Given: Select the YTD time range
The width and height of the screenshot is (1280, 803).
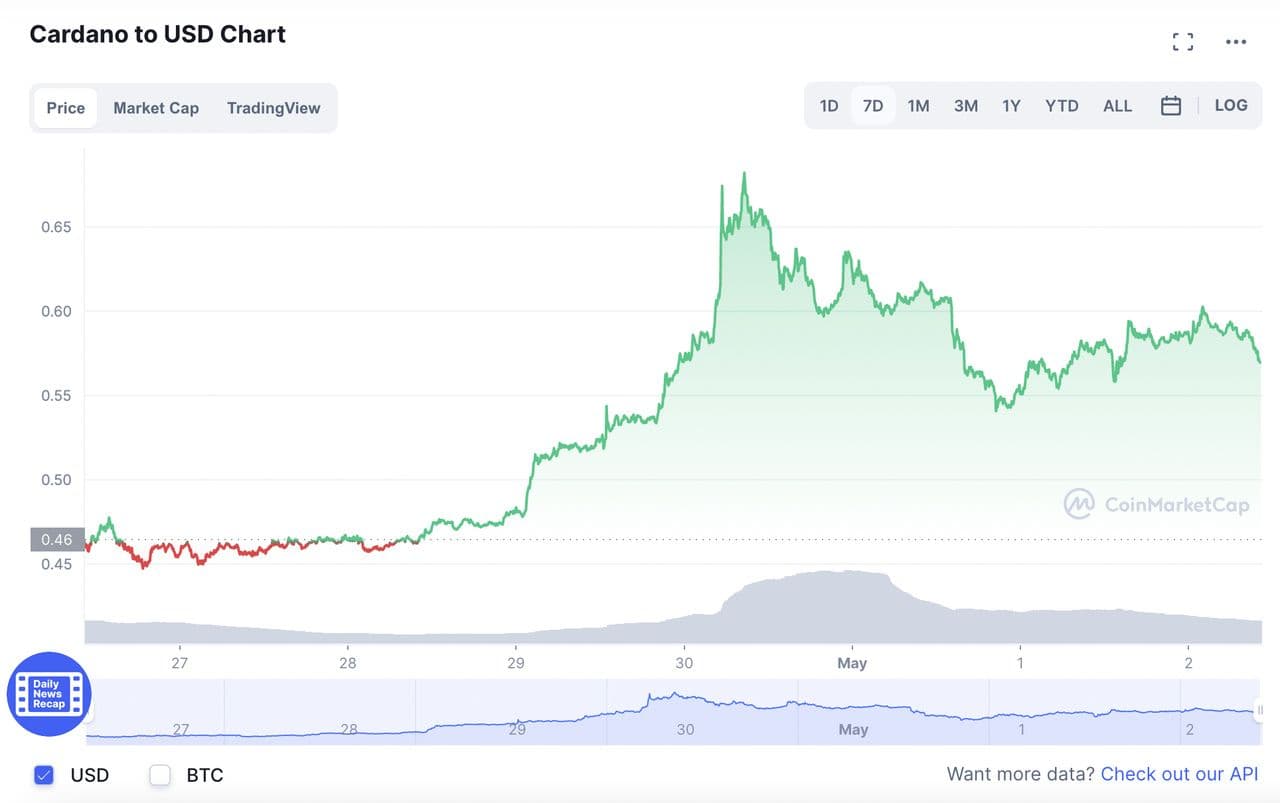Looking at the screenshot, I should click(1061, 106).
